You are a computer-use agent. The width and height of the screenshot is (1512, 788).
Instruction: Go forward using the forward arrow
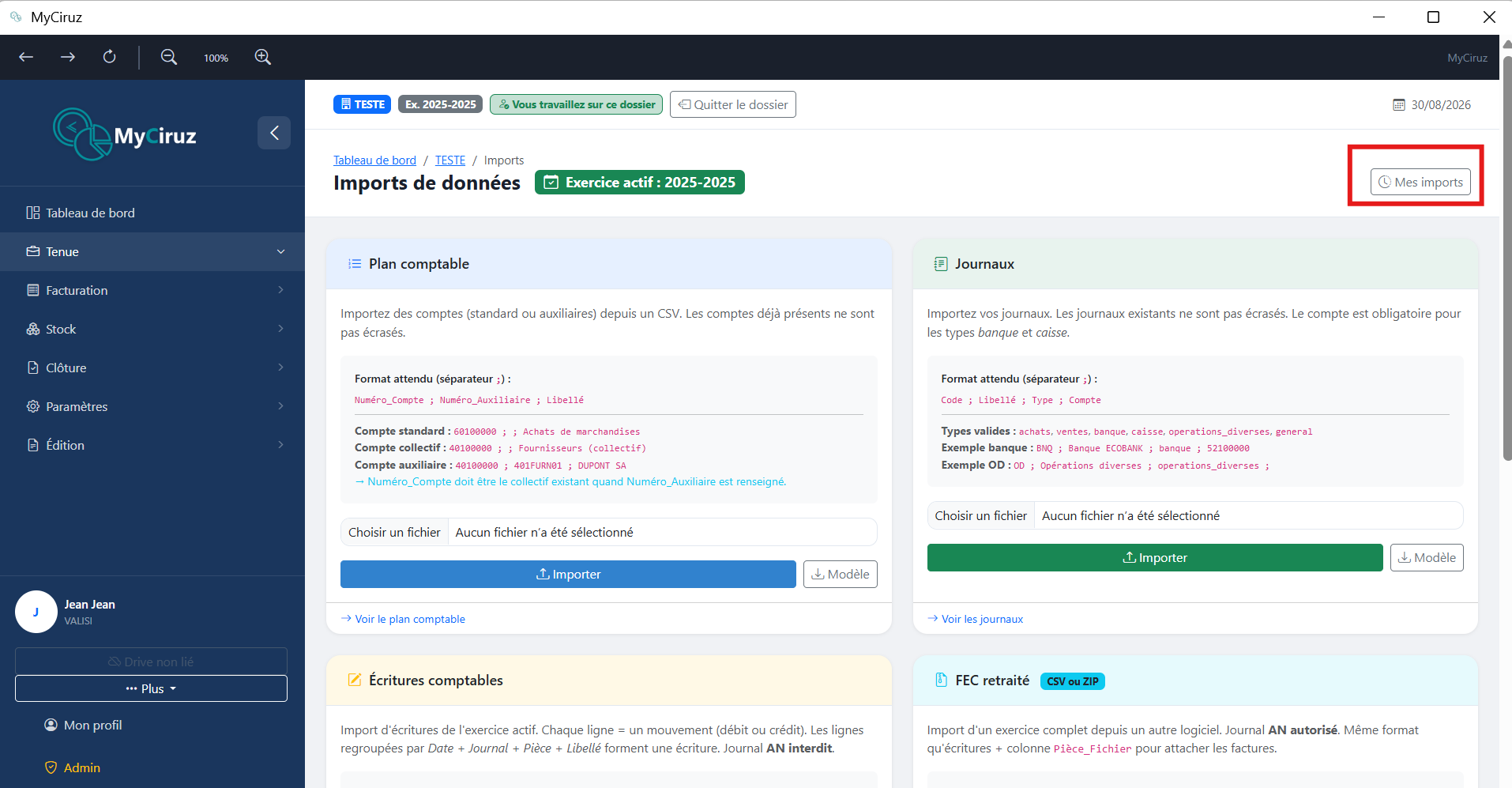point(68,57)
